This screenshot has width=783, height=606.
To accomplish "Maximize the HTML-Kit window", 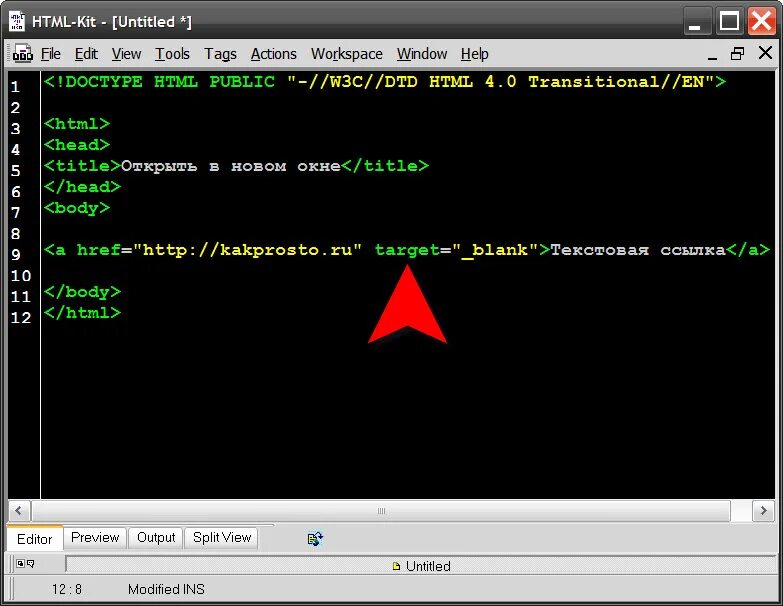I will pos(729,21).
